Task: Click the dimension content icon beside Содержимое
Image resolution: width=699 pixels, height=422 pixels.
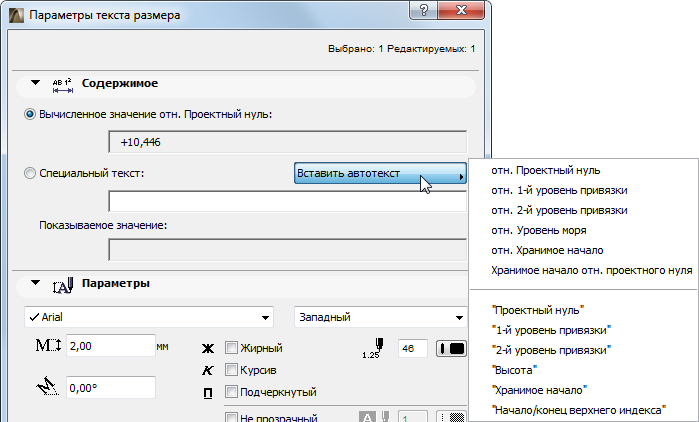Action: click(x=62, y=86)
